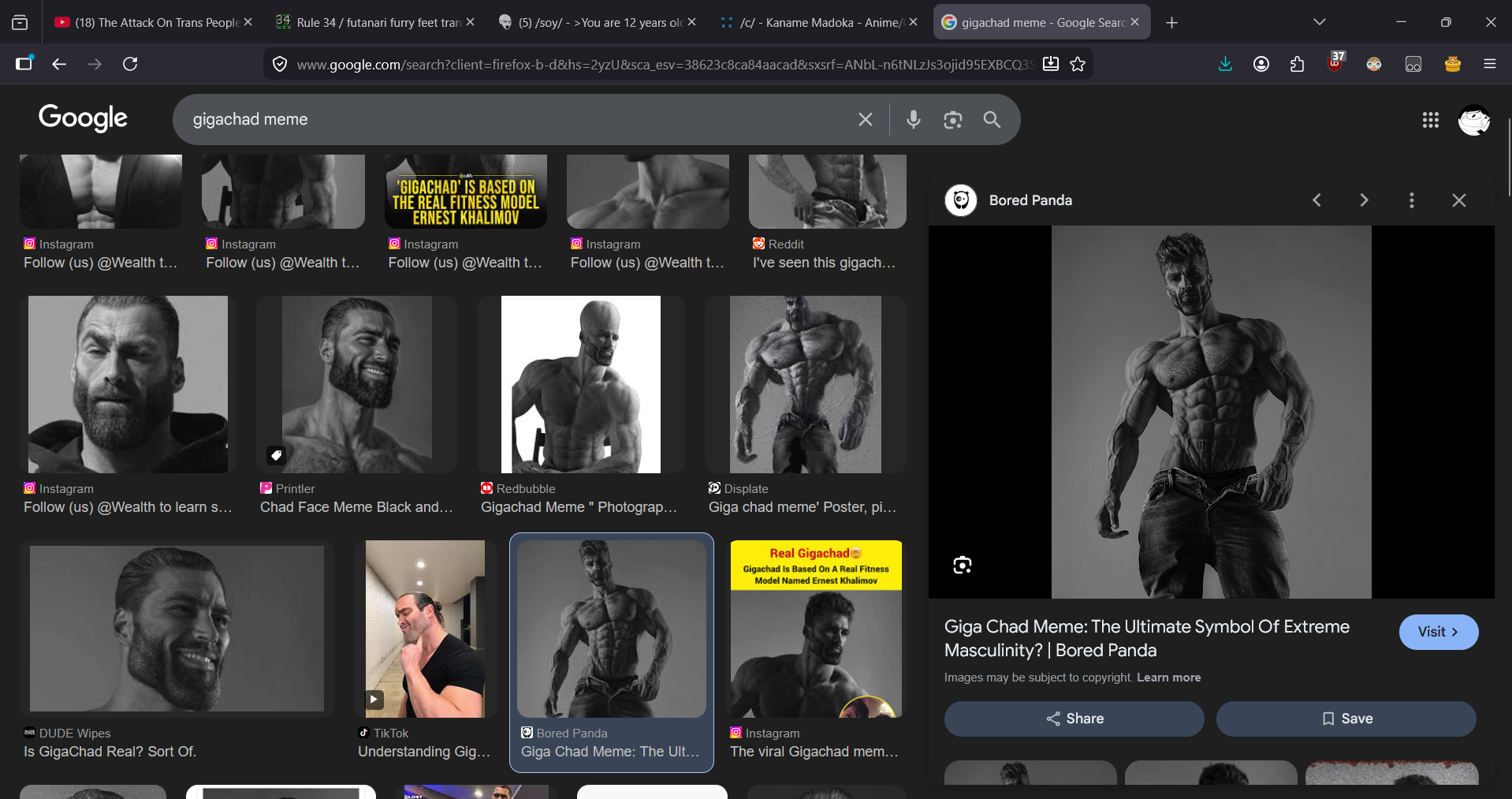Open 'Giga chad meme' Poster, pi…' result title
The width and height of the screenshot is (1512, 799).
[803, 507]
